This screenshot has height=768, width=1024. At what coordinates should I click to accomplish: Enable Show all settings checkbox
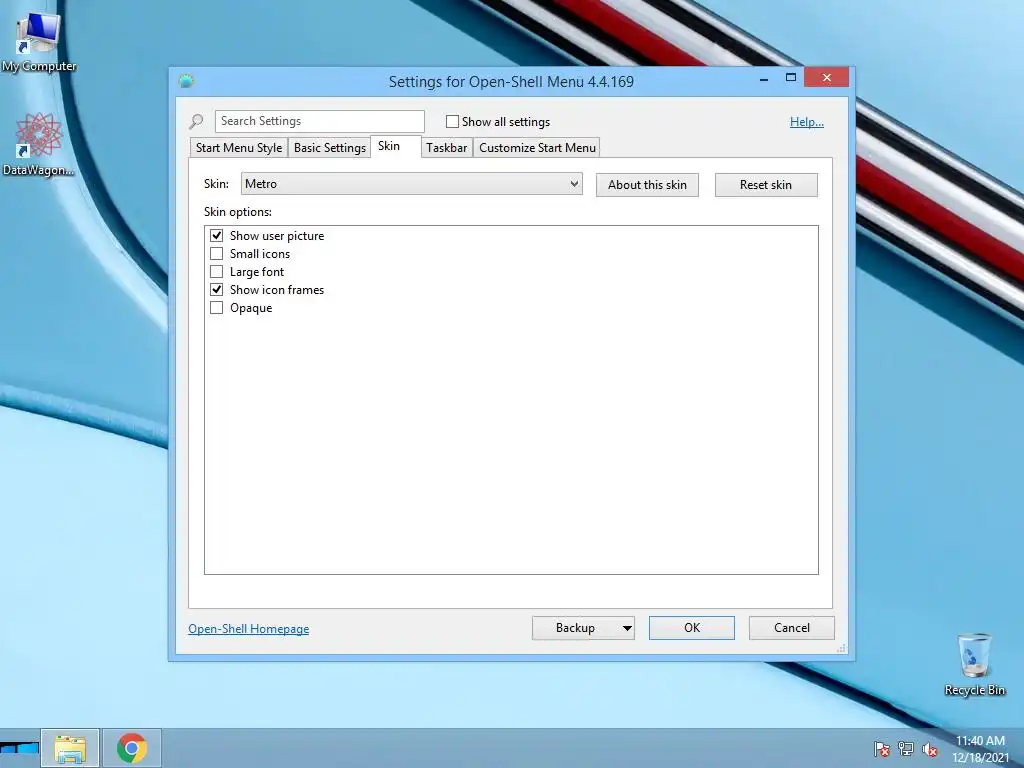(x=452, y=121)
